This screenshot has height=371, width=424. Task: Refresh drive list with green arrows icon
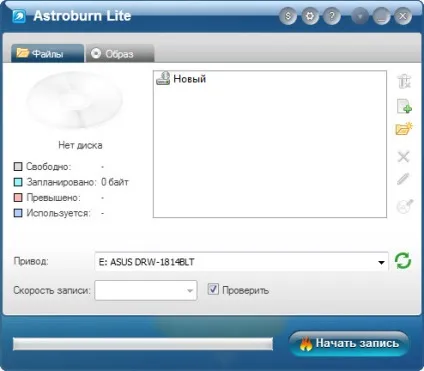403,261
